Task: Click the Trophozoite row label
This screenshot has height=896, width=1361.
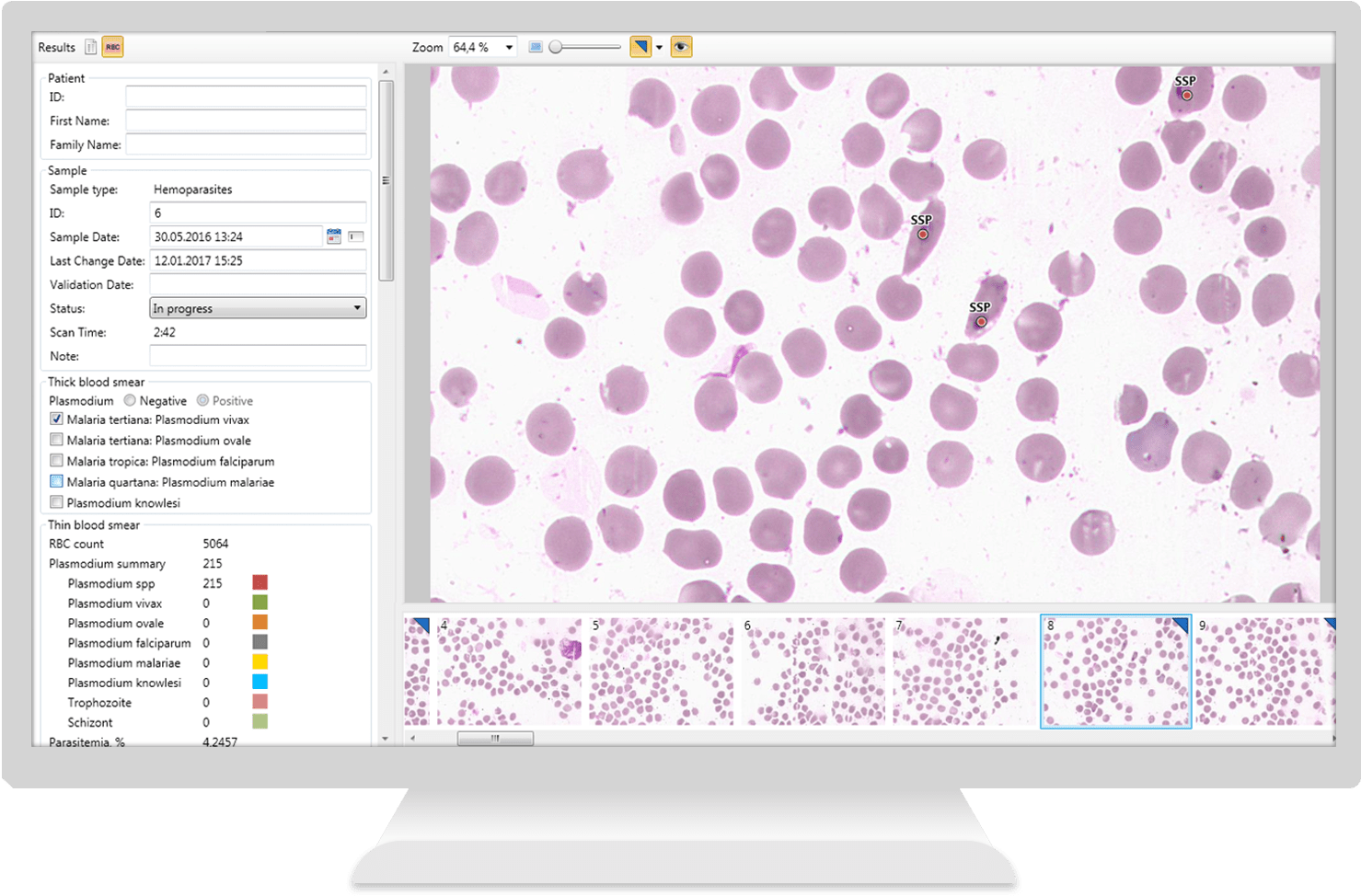Action: point(99,702)
